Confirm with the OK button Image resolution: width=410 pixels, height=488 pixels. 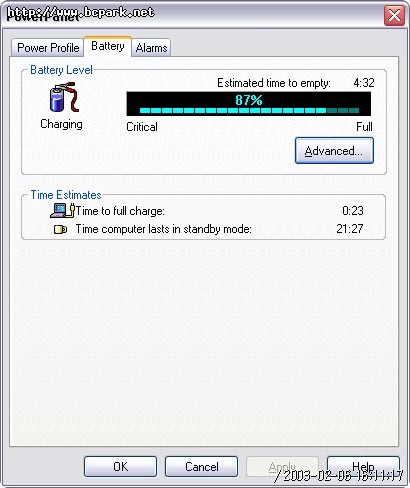coord(120,466)
